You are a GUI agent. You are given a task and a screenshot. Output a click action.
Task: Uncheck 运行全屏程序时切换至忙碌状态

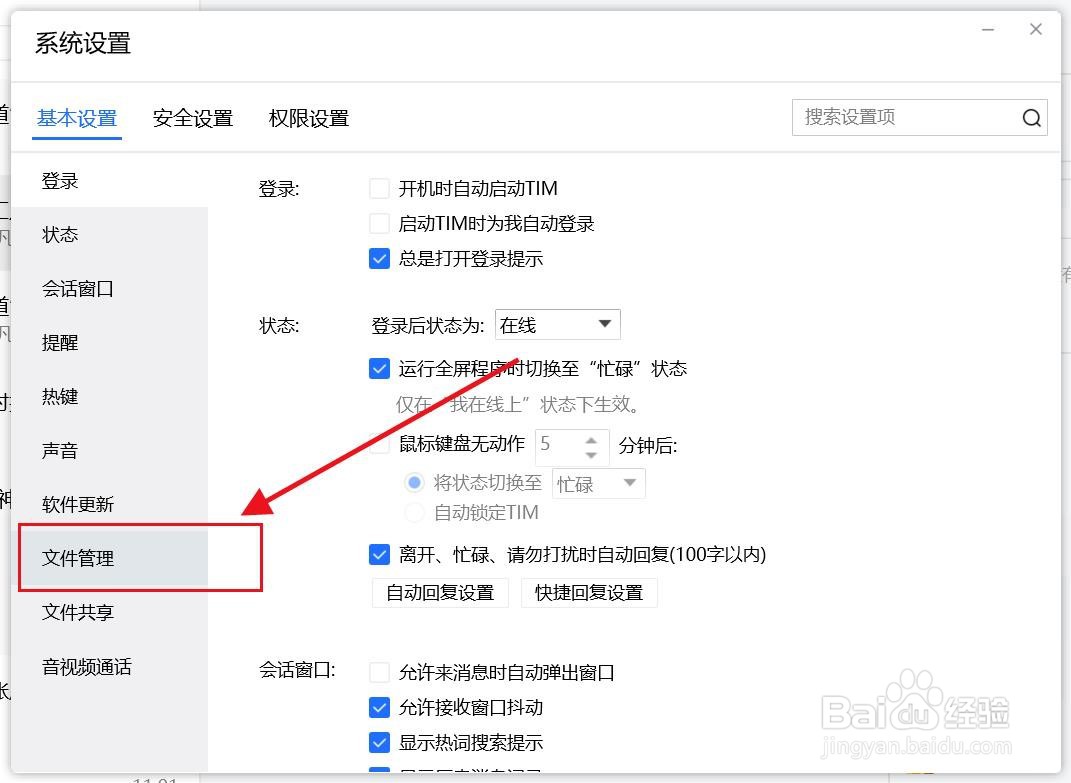pyautogui.click(x=379, y=369)
